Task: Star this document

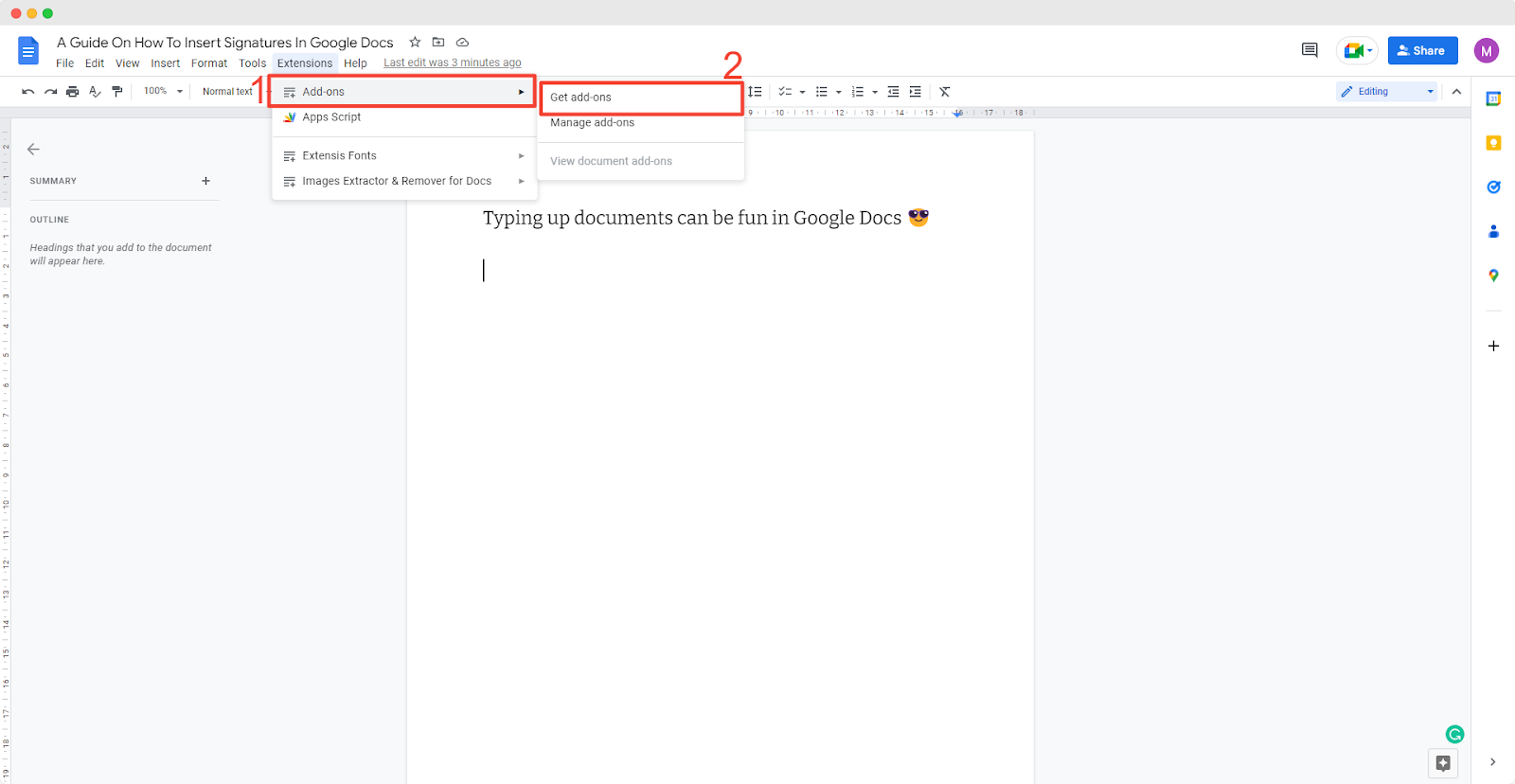Action: click(415, 42)
